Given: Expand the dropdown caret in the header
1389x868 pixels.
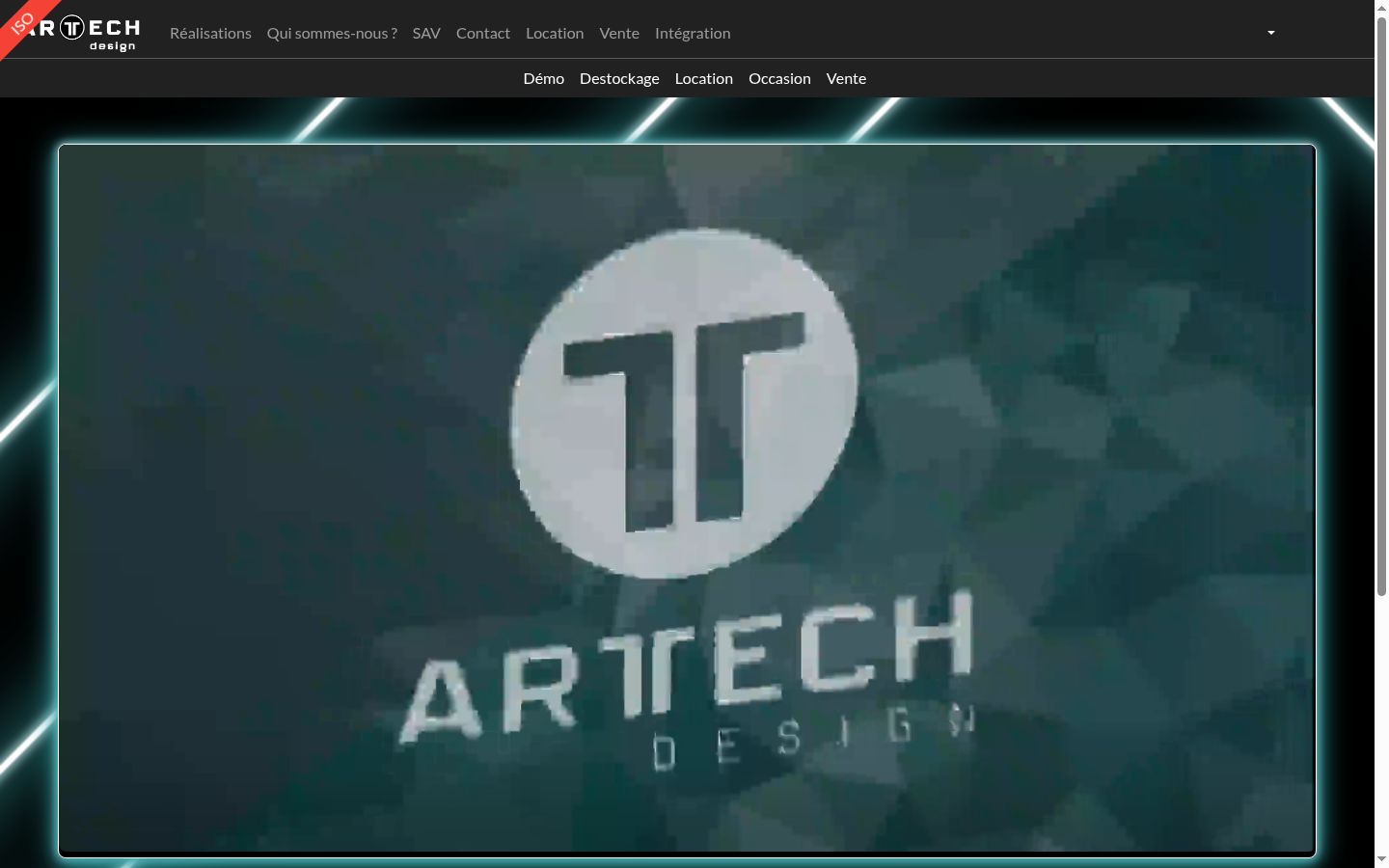Looking at the screenshot, I should 1271,33.
